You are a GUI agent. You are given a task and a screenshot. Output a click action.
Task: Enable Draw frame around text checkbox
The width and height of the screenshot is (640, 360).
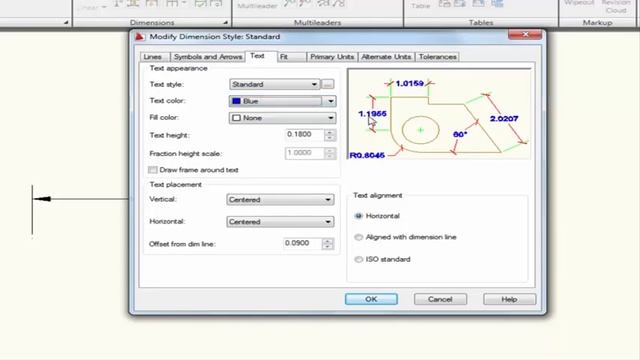point(153,170)
